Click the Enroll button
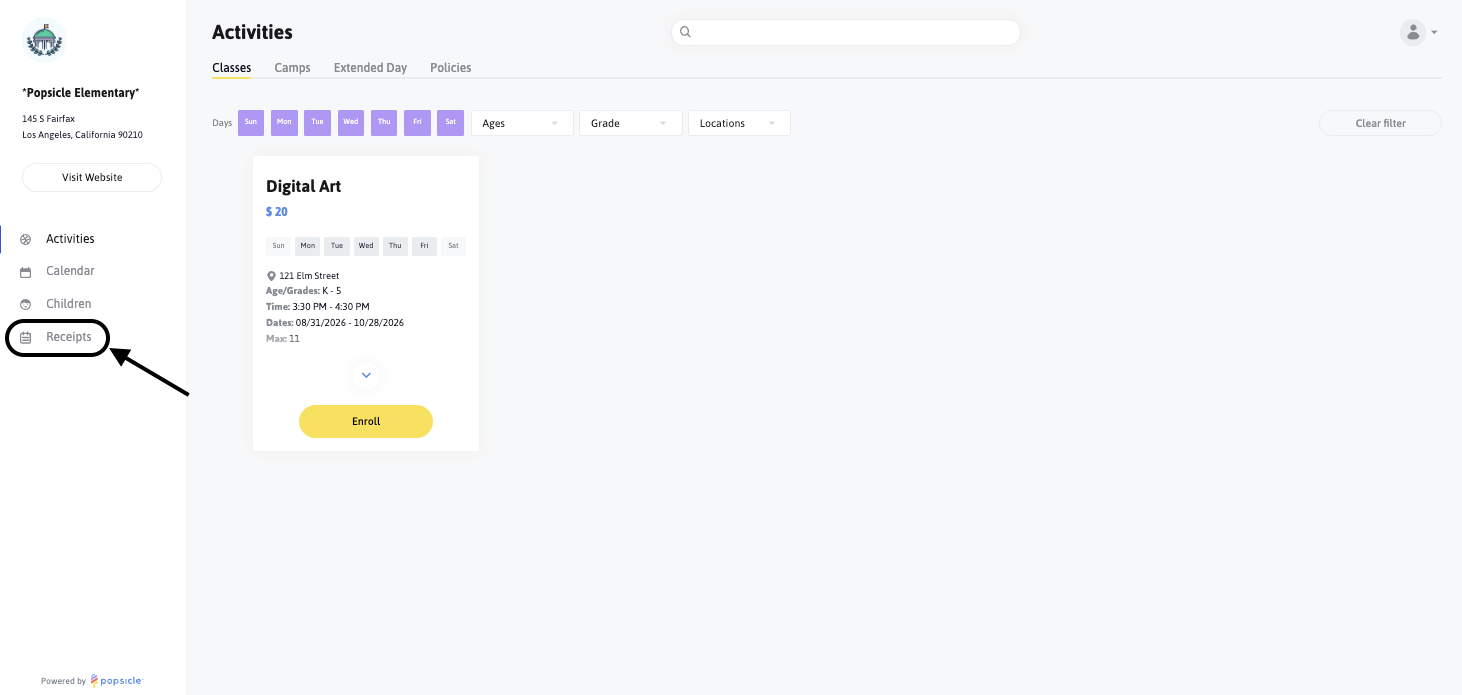The image size is (1462, 695). [x=366, y=421]
